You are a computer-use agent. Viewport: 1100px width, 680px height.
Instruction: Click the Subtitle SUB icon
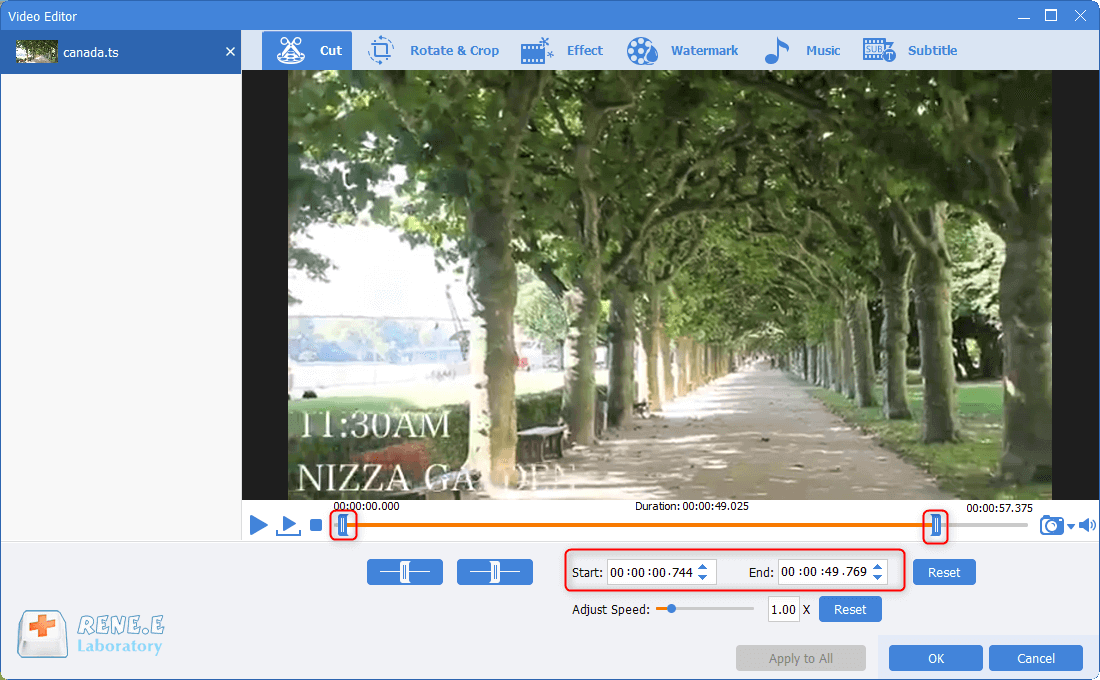(x=879, y=51)
